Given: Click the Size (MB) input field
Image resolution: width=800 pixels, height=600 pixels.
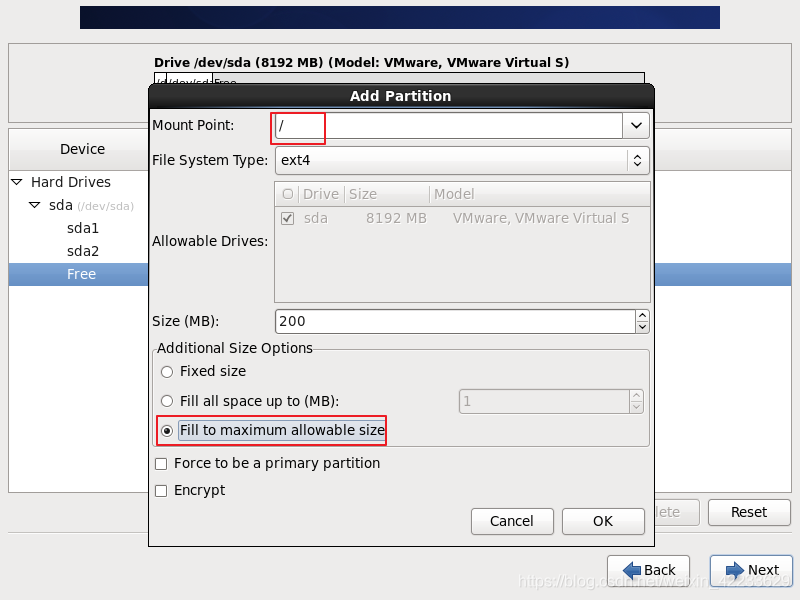Looking at the screenshot, I should (x=455, y=321).
